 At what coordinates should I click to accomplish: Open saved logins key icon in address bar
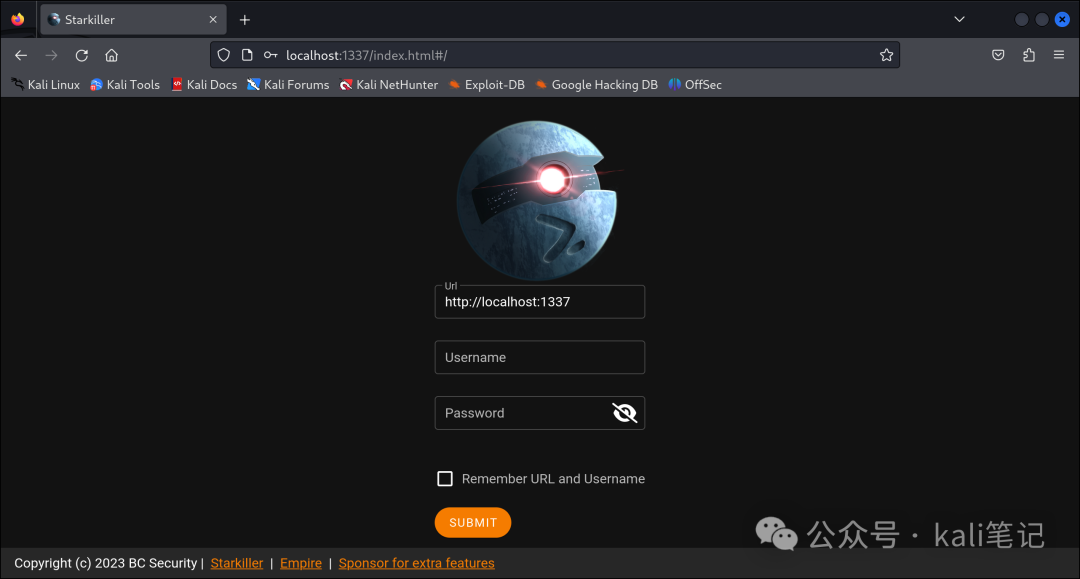coord(271,55)
